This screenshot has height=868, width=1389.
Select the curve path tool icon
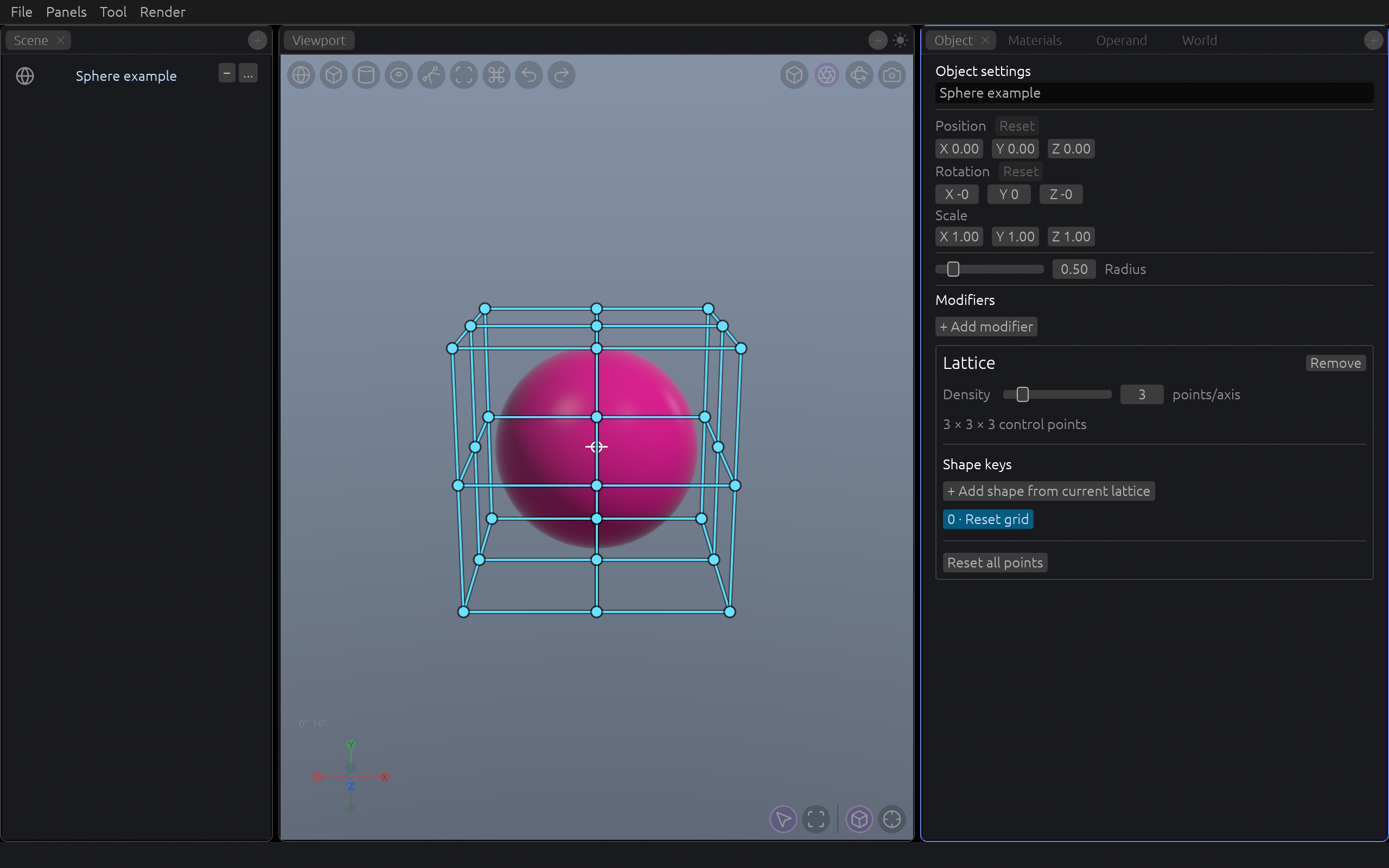[x=432, y=75]
